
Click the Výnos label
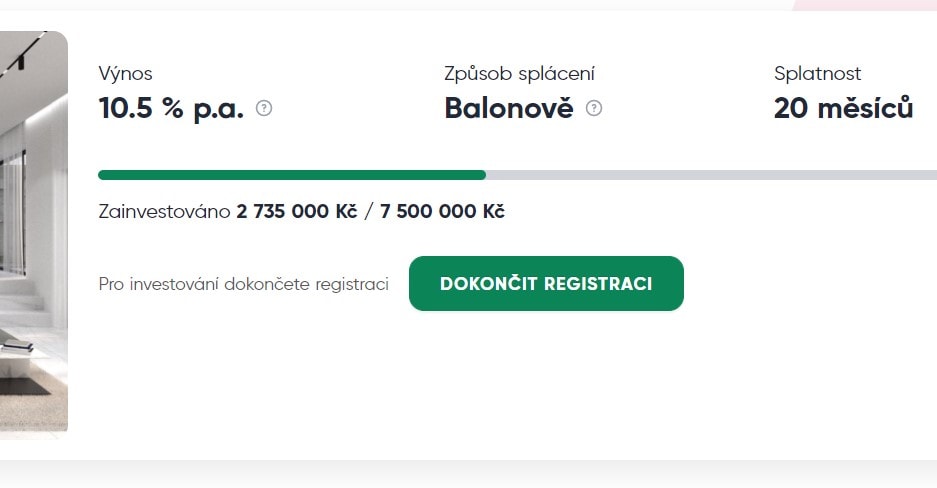coord(126,73)
